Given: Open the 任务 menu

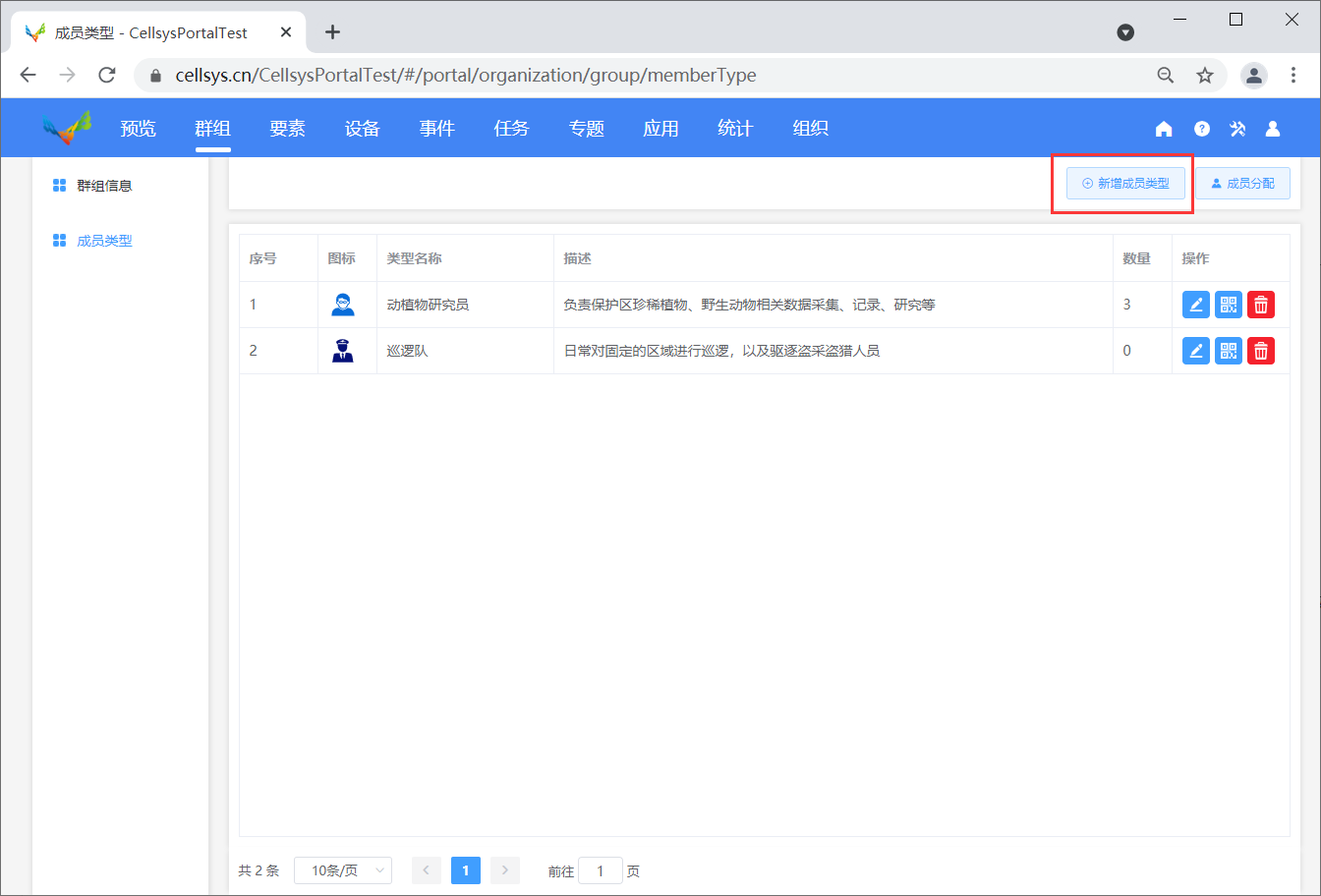Looking at the screenshot, I should [x=512, y=129].
